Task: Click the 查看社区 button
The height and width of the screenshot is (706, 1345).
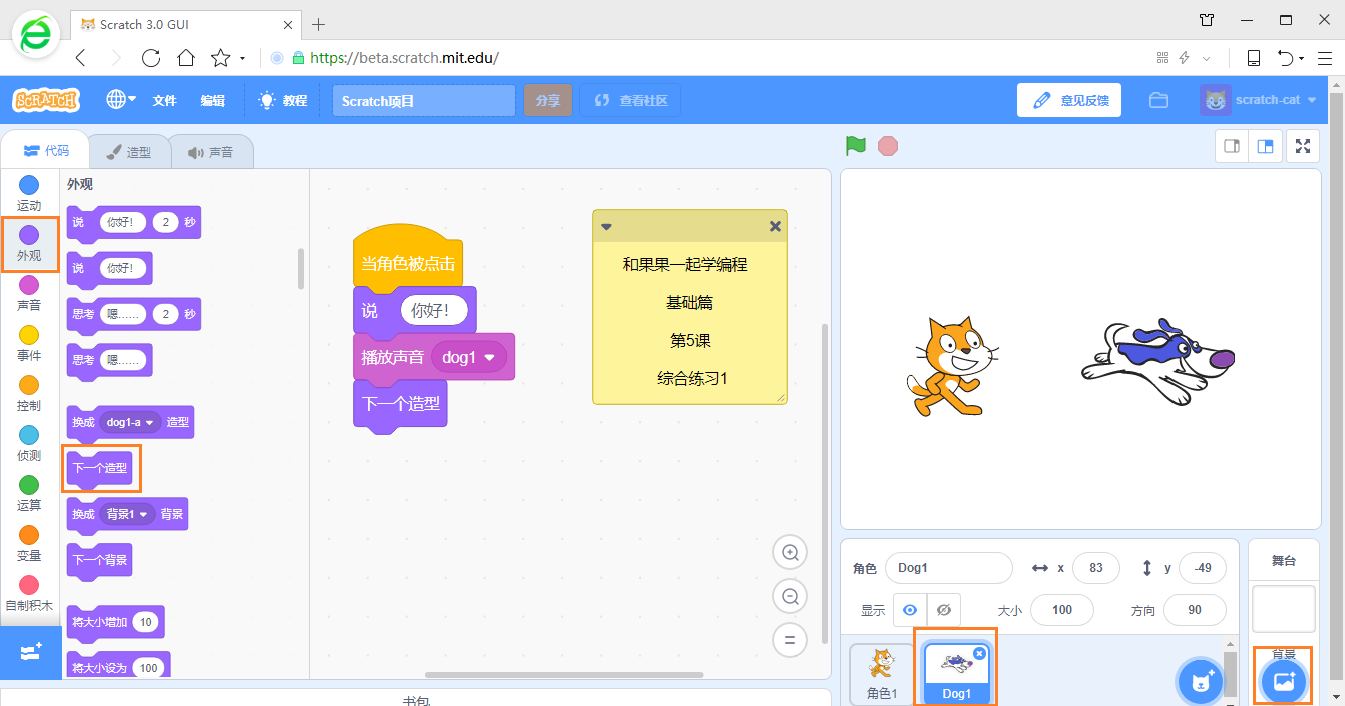Action: point(631,100)
